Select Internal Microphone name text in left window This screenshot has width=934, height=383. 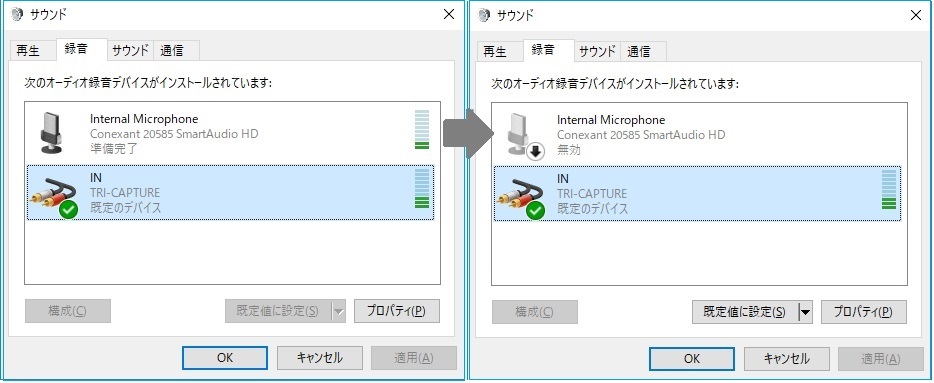(x=144, y=119)
